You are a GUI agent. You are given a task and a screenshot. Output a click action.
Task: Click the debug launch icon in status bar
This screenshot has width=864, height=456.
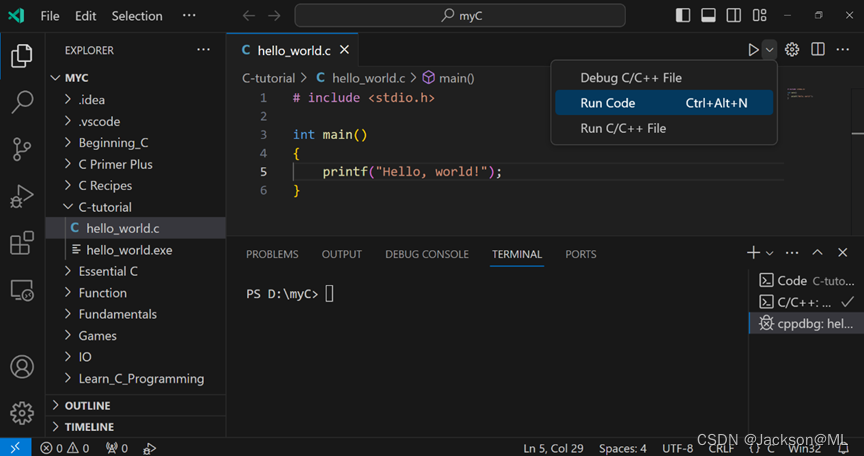point(149,448)
